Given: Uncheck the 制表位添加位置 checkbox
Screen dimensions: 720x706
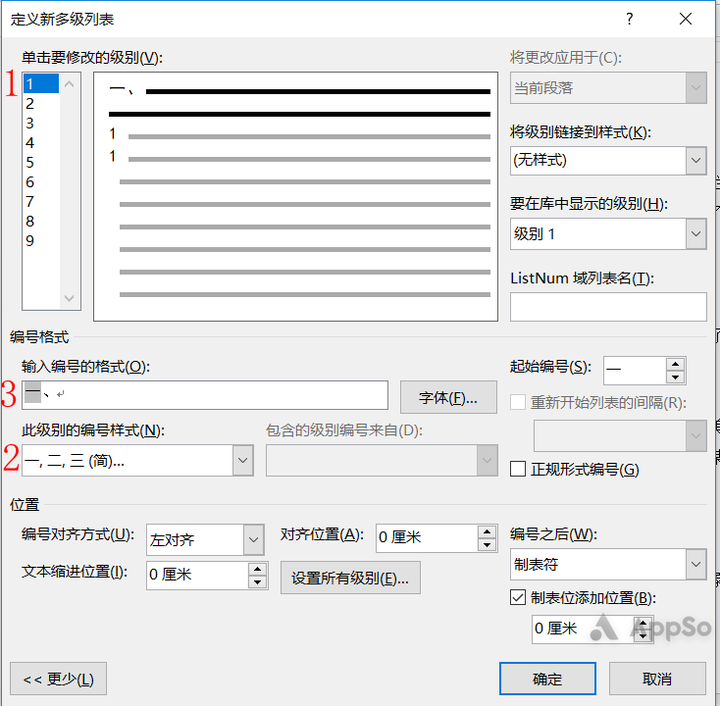Looking at the screenshot, I should tap(518, 597).
